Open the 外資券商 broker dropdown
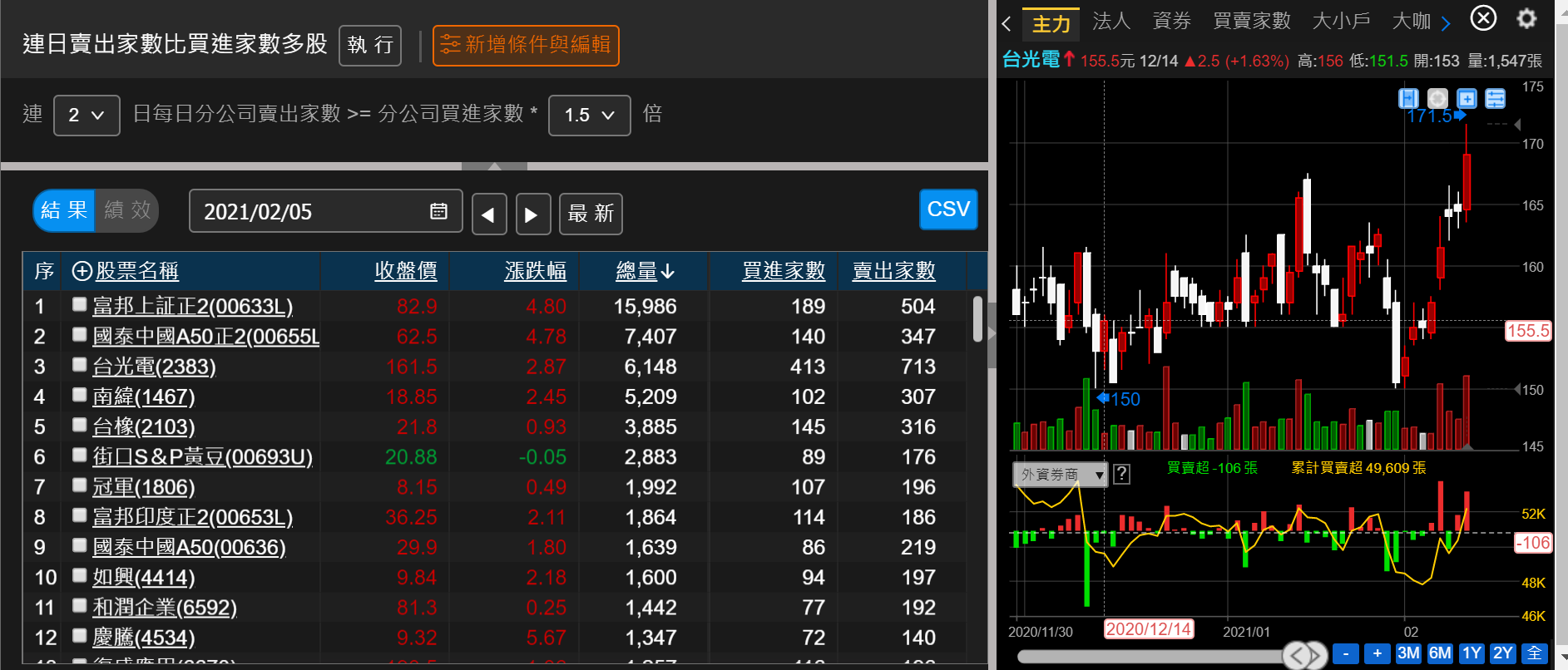 point(1060,474)
